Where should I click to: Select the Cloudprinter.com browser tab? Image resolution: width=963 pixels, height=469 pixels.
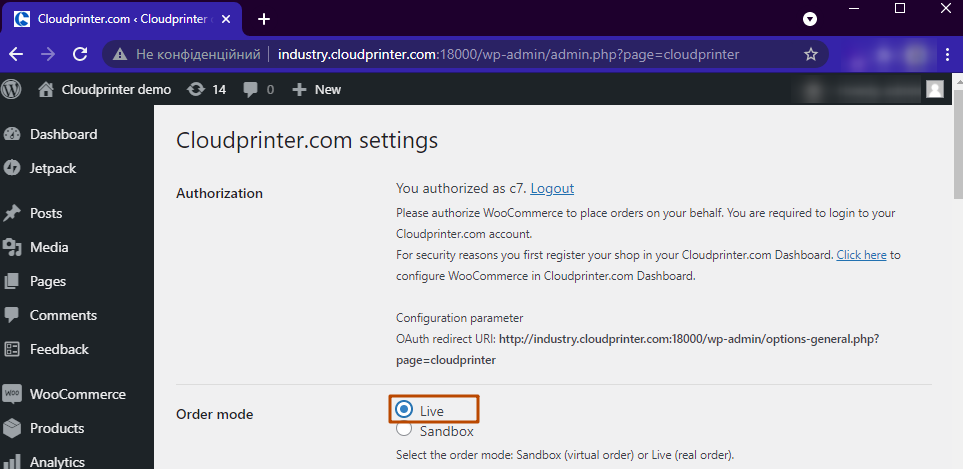coord(123,19)
